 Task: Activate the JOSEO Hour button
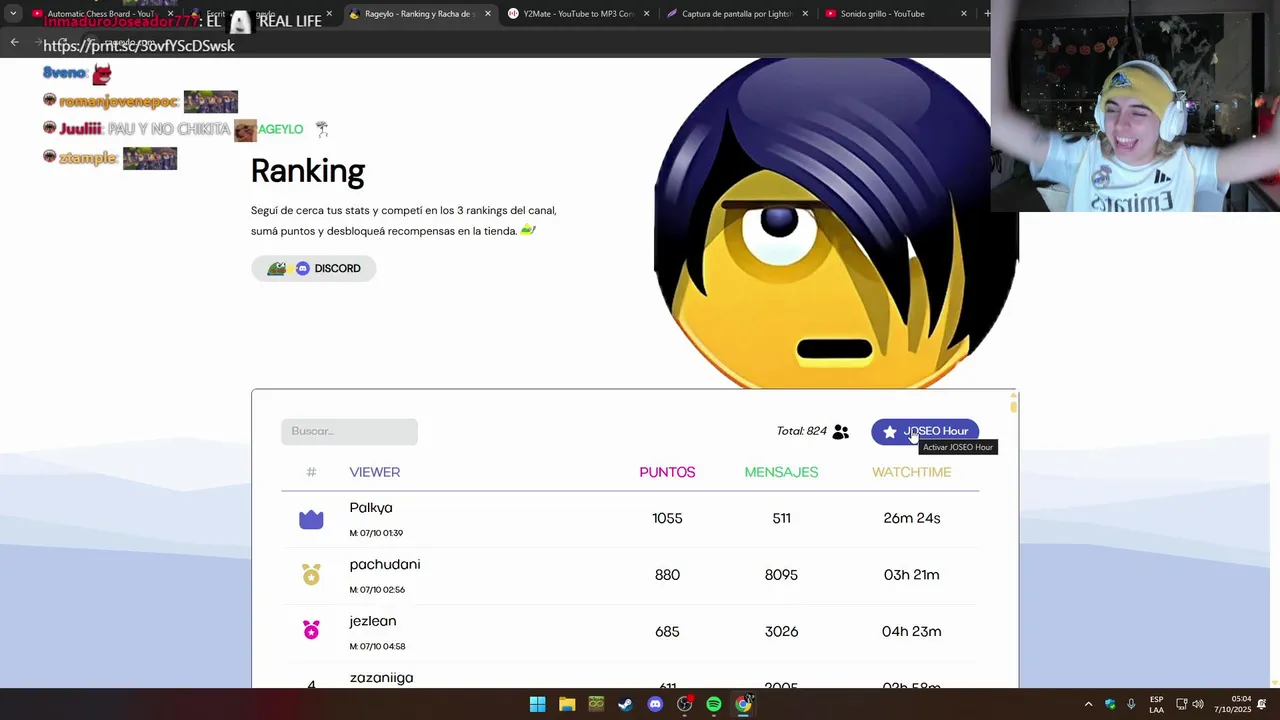pyautogui.click(x=925, y=431)
